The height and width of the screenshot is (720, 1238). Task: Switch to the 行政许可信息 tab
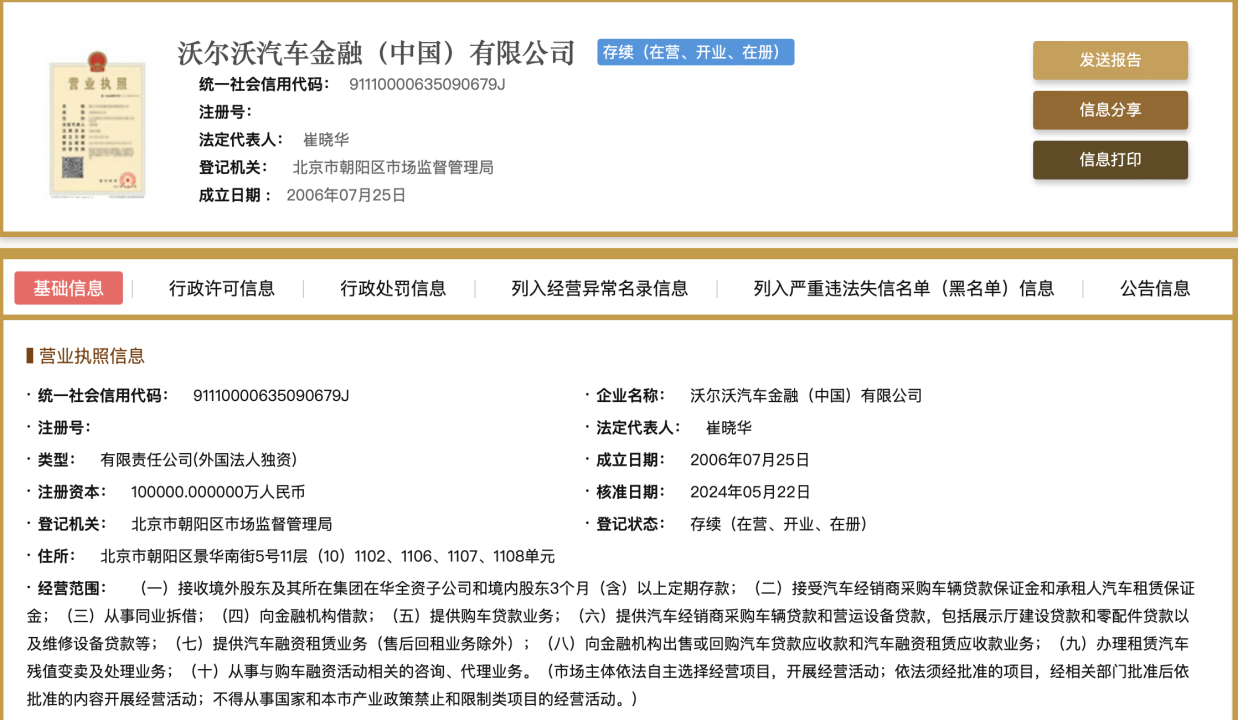pyautogui.click(x=222, y=289)
